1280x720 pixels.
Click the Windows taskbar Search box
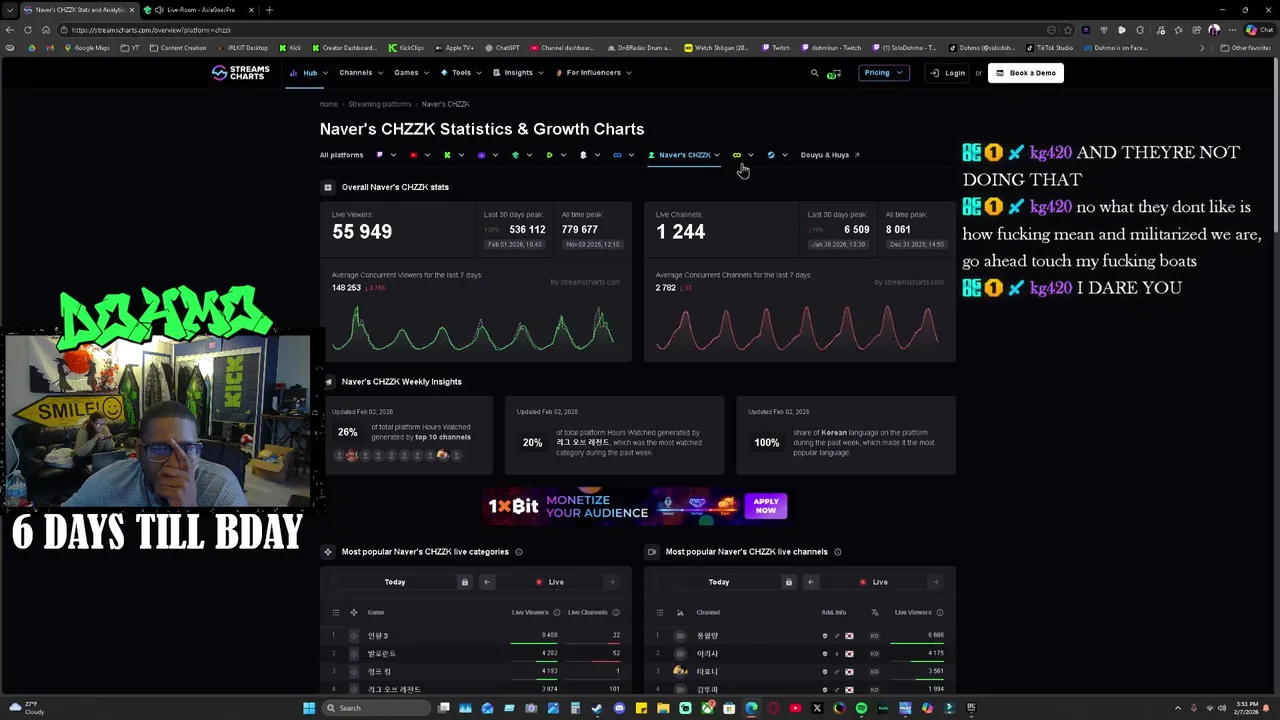[x=375, y=708]
